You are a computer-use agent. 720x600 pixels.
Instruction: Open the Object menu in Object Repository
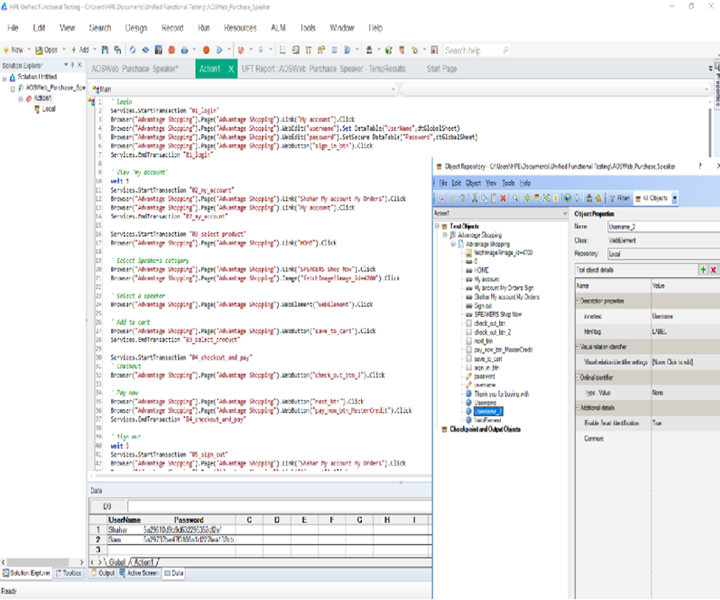(x=473, y=183)
